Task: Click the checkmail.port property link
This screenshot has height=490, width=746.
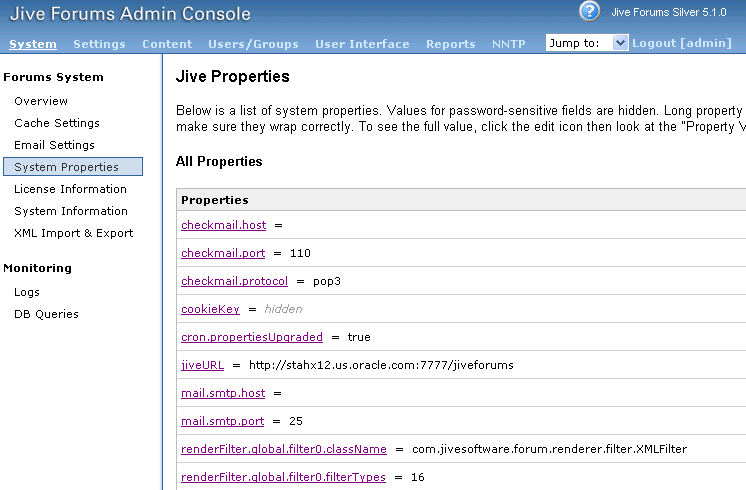Action: point(223,253)
